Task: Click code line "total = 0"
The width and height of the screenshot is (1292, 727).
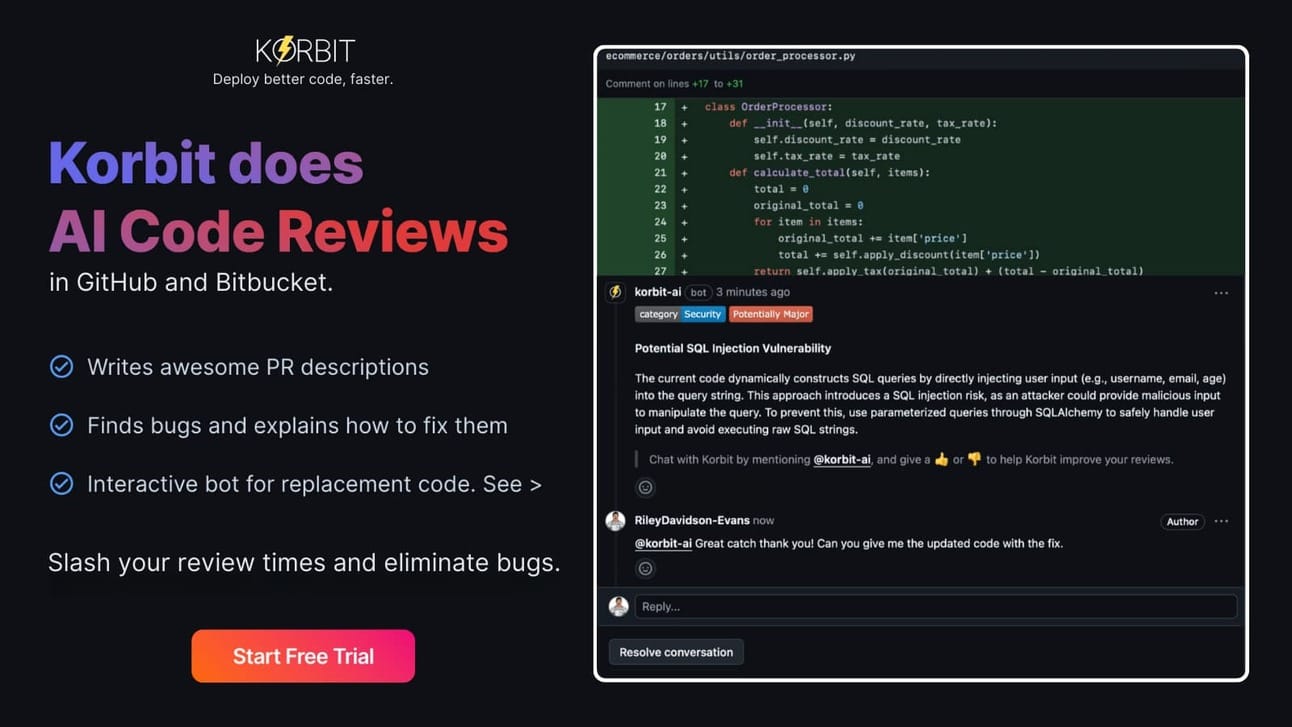Action: 781,189
